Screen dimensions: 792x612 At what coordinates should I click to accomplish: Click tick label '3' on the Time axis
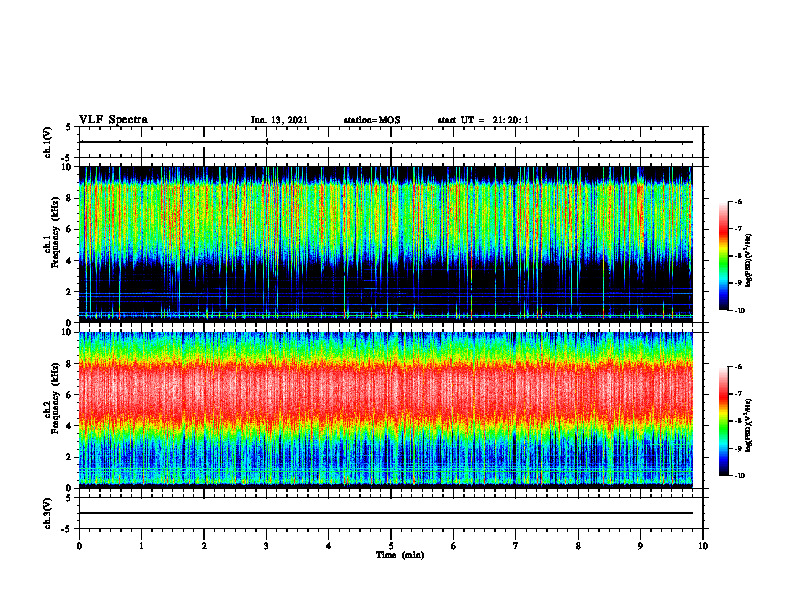[266, 546]
